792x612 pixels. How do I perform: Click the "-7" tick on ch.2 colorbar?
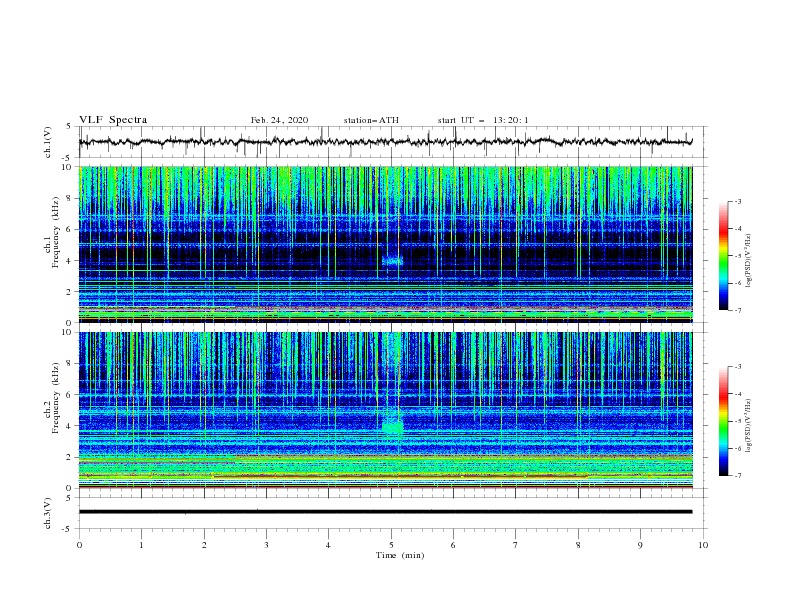click(x=738, y=476)
